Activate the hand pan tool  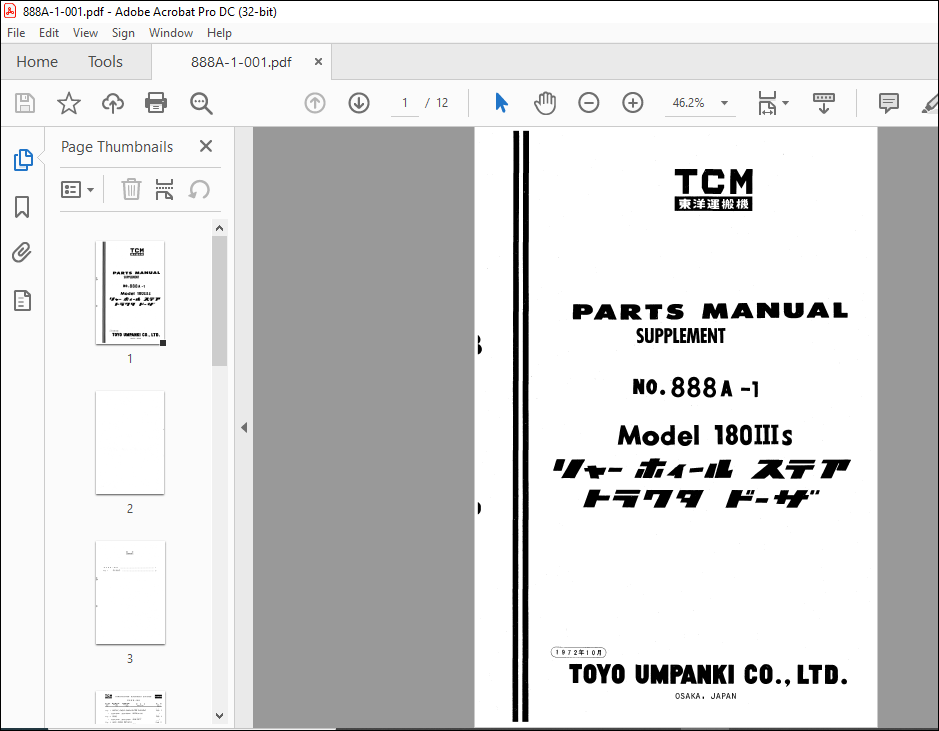545,103
